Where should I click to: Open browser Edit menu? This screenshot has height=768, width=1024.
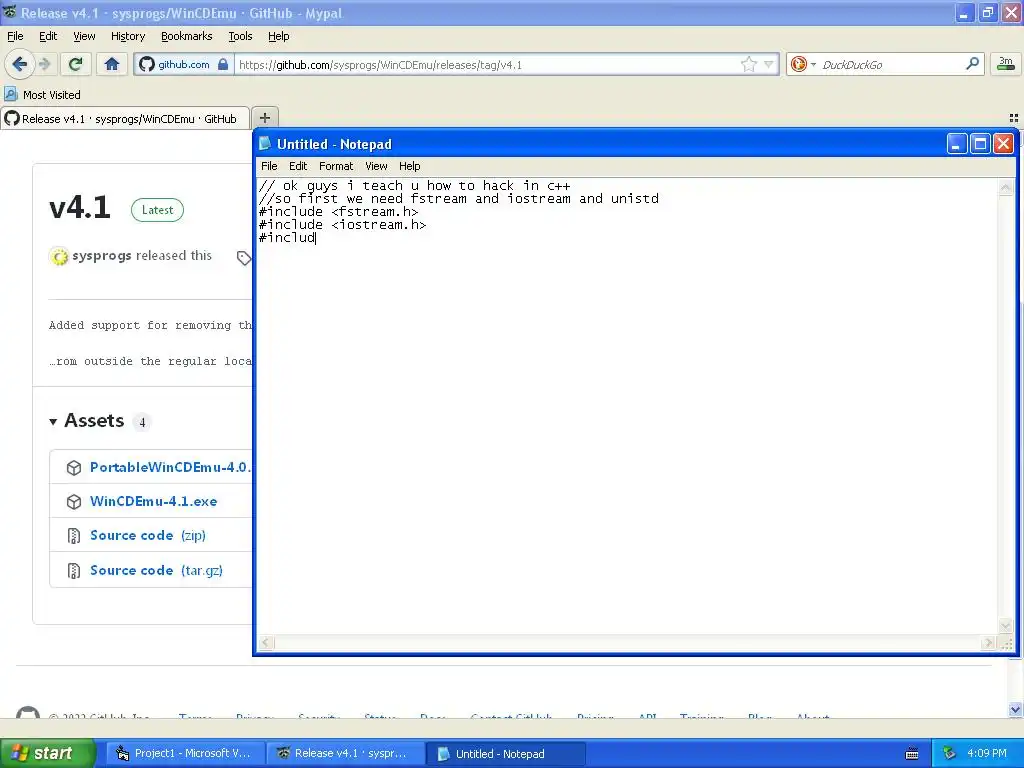[48, 36]
